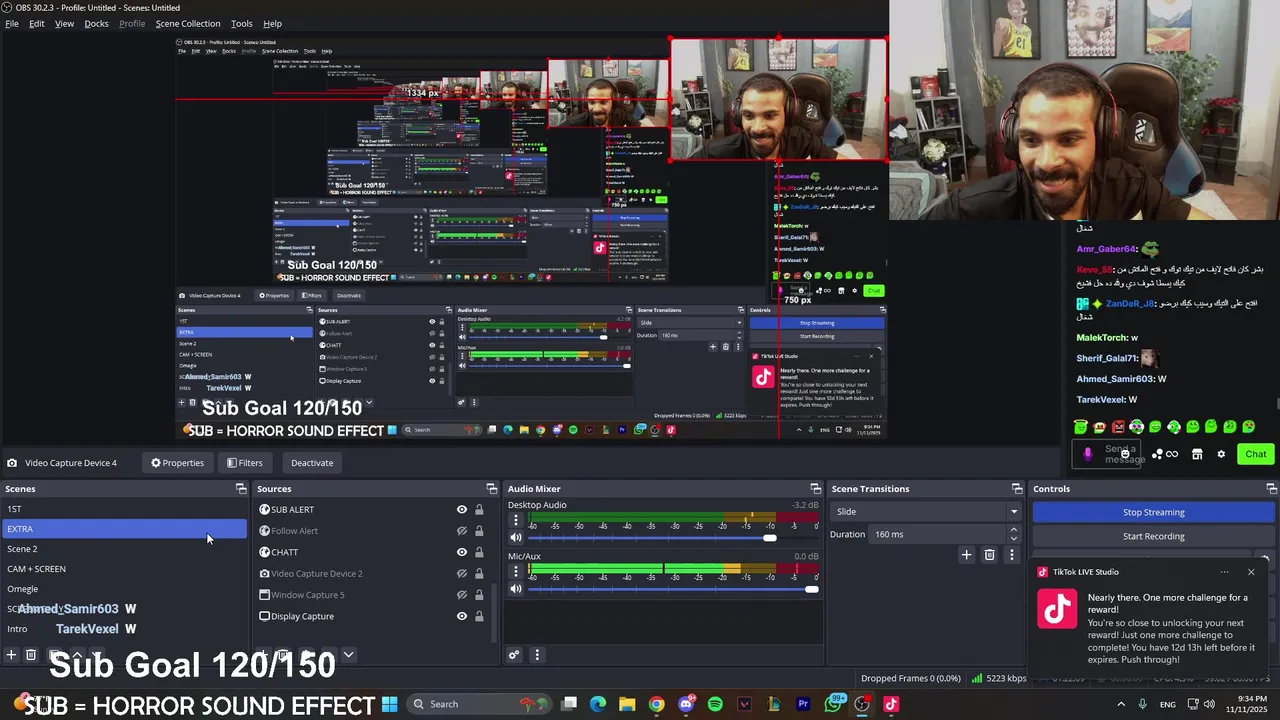Toggle lock on SUB ALERT source
The image size is (1280, 720).
[x=479, y=510]
